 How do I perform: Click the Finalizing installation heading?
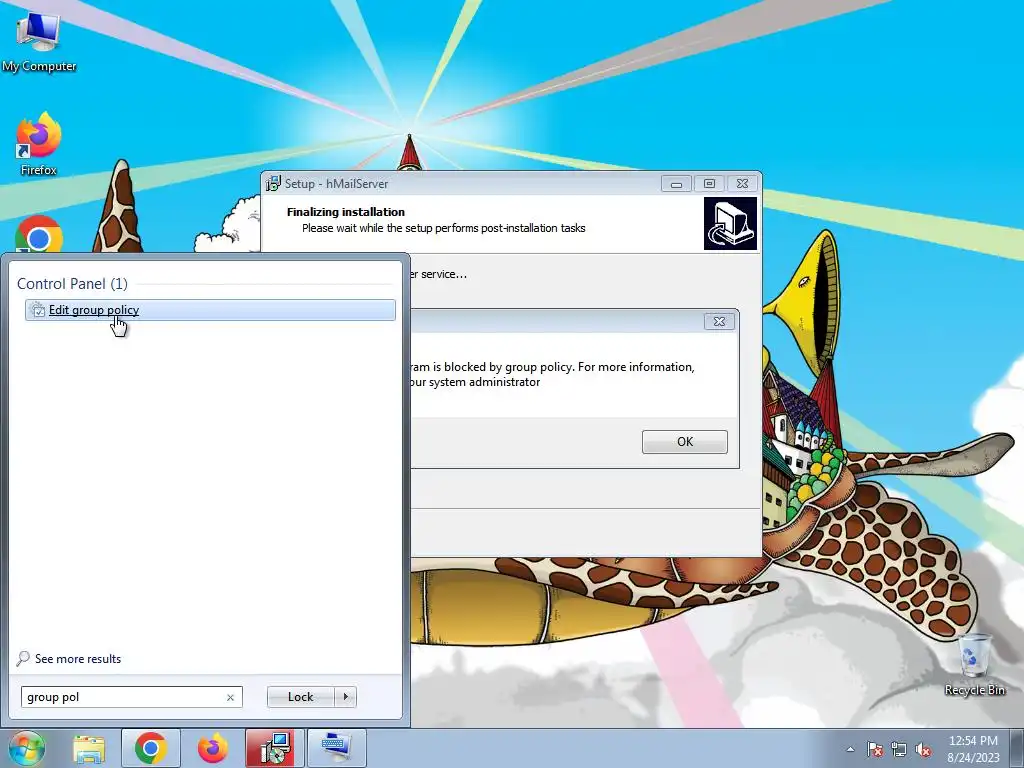pyautogui.click(x=346, y=212)
